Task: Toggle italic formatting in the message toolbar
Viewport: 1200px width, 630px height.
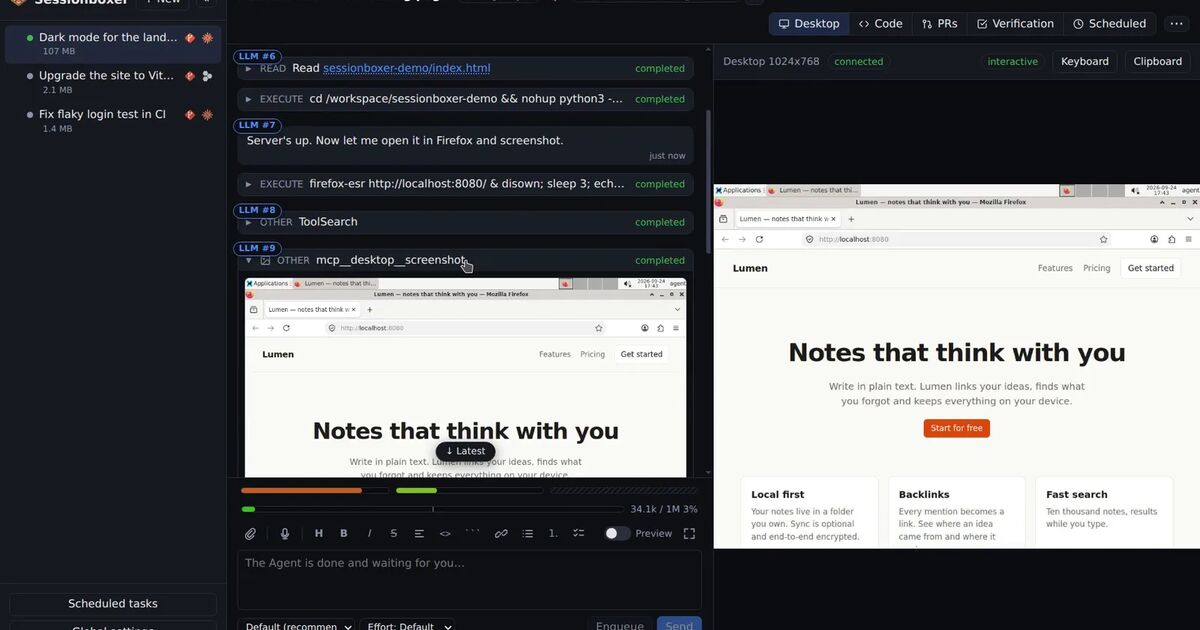Action: tap(369, 534)
